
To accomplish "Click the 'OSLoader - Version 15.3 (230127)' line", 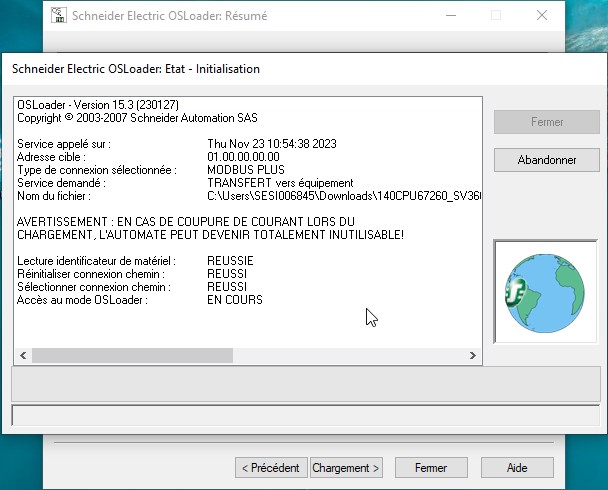I will [x=98, y=105].
